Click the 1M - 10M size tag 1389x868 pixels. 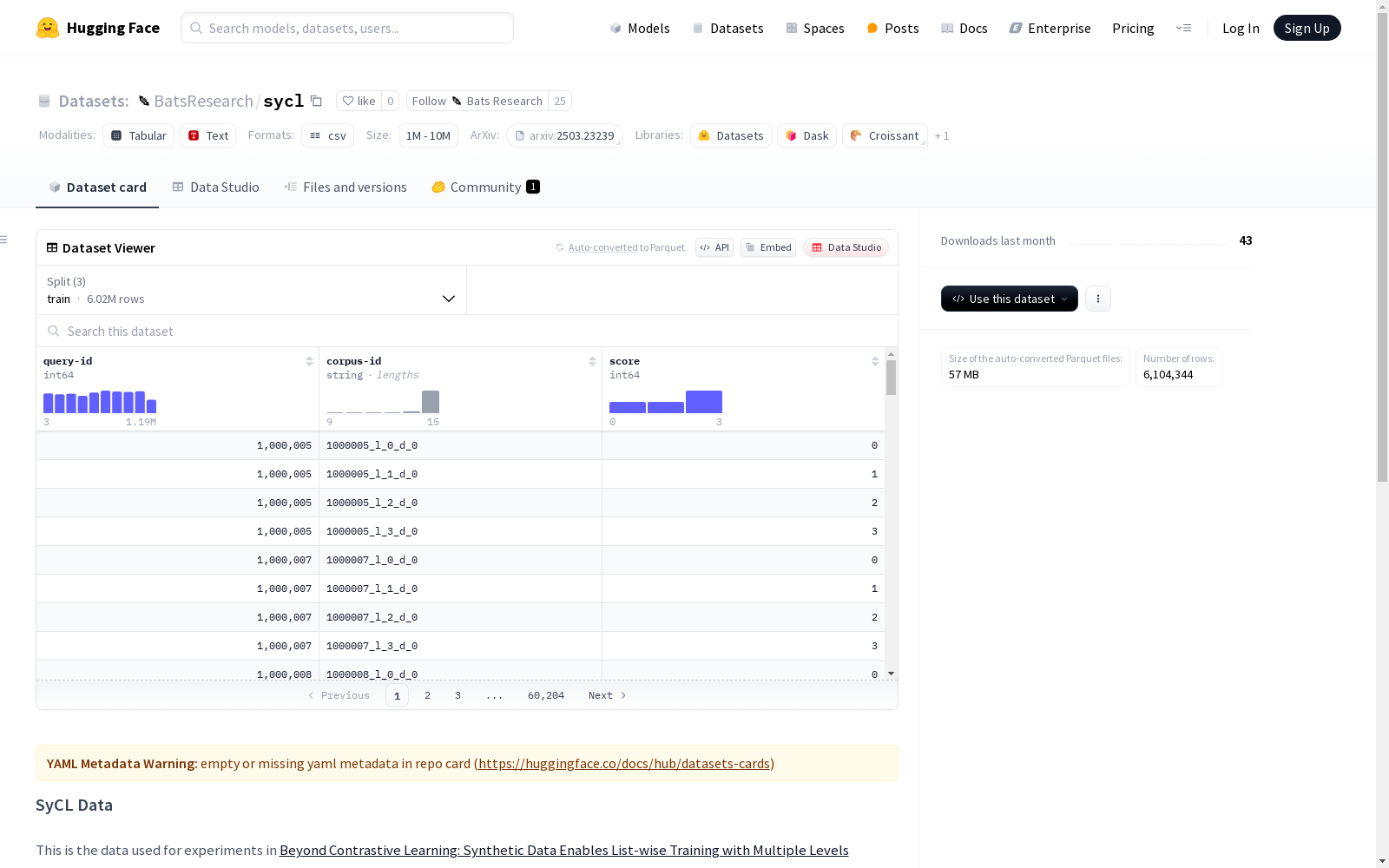point(428,135)
